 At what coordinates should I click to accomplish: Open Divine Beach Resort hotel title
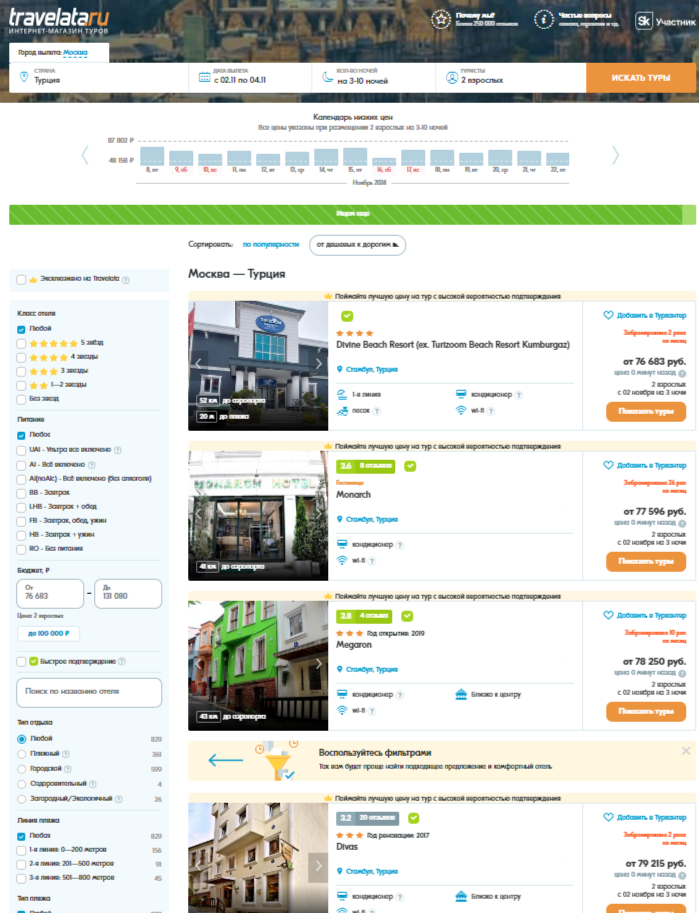(x=453, y=345)
